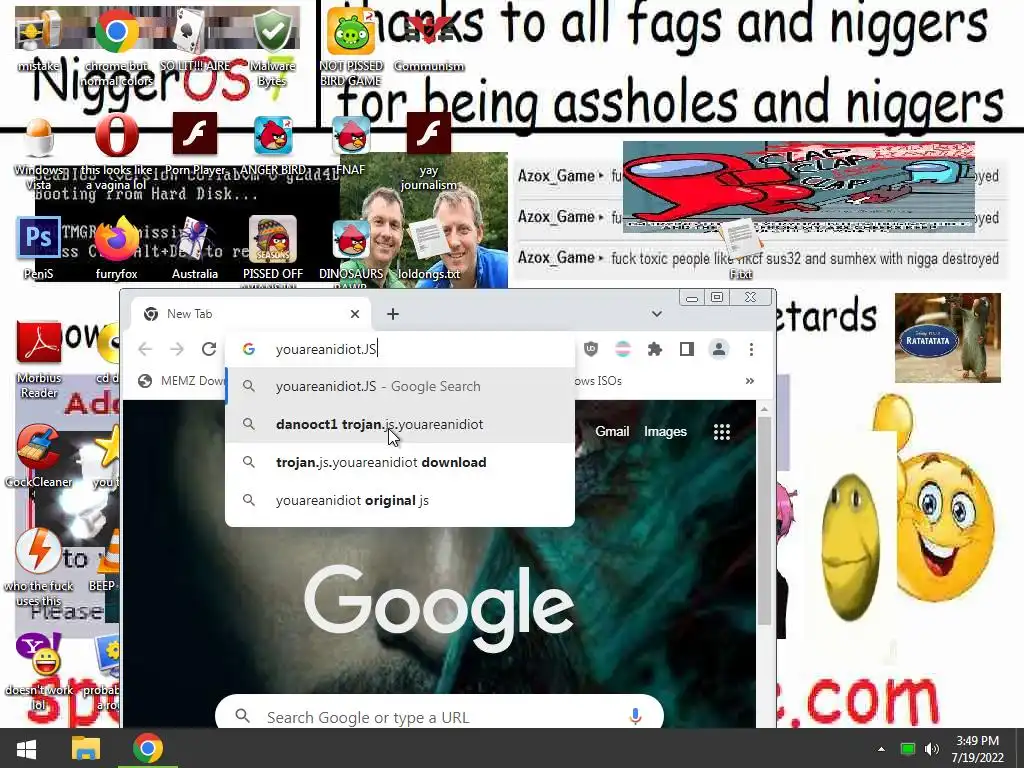Open Yahoo Messenger "doesn't work lol" icon

[39, 671]
